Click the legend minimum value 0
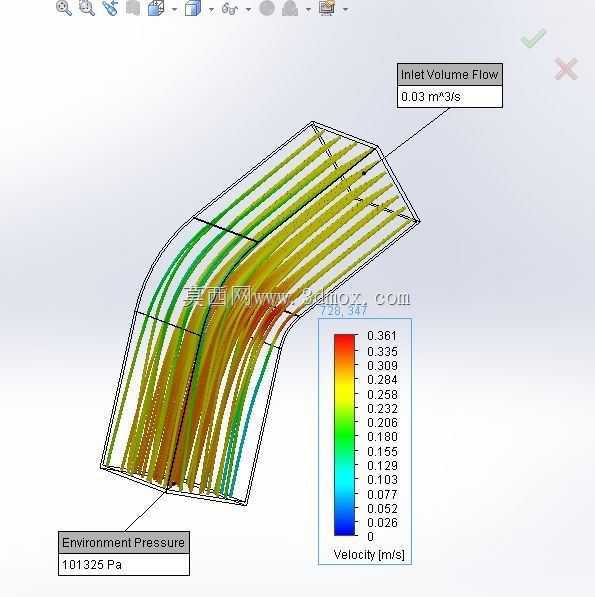This screenshot has height=597, width=595. pyautogui.click(x=370, y=536)
